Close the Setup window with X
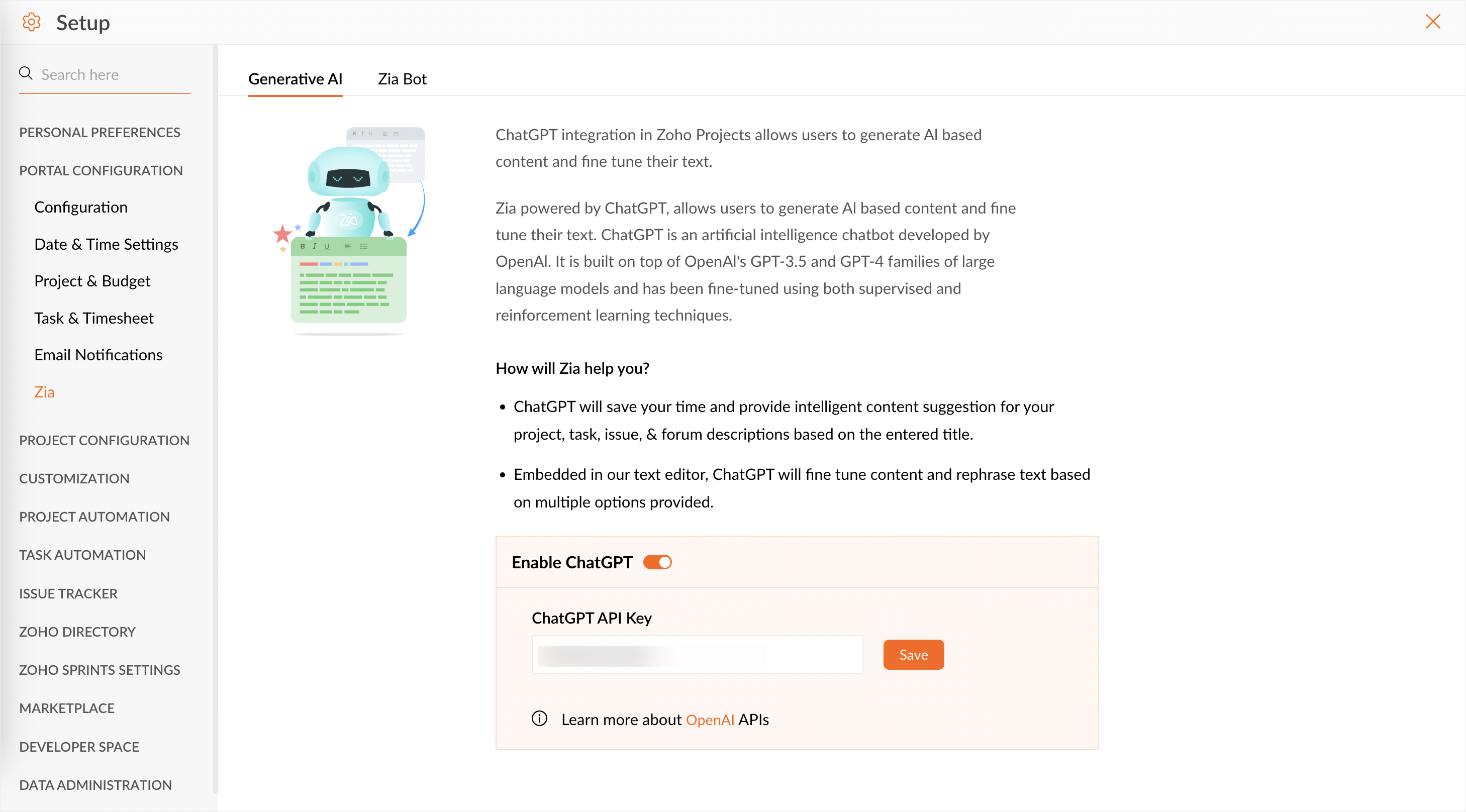The height and width of the screenshot is (812, 1466). (1432, 22)
